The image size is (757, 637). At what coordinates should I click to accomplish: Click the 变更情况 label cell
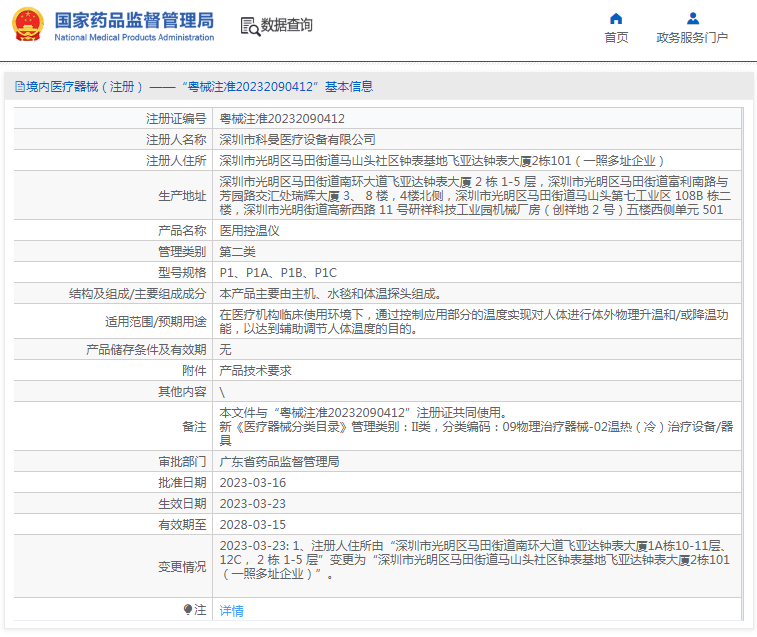point(113,566)
